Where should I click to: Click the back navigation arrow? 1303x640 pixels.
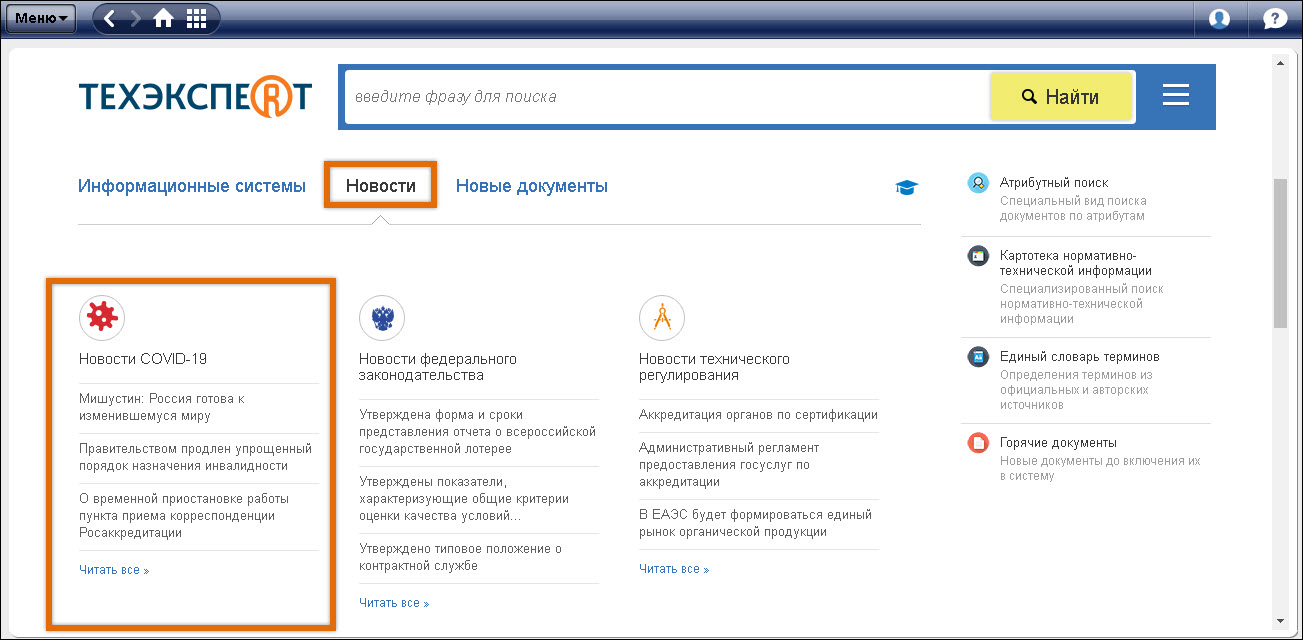[110, 18]
